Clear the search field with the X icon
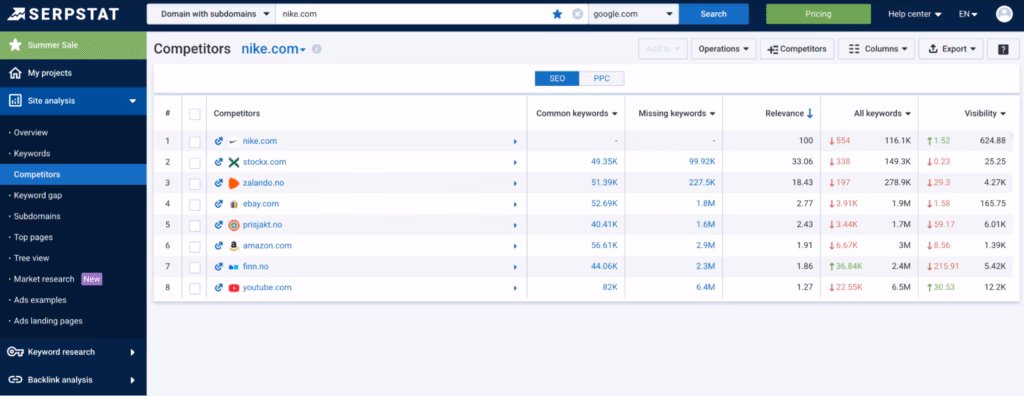This screenshot has width=1024, height=396. [577, 14]
